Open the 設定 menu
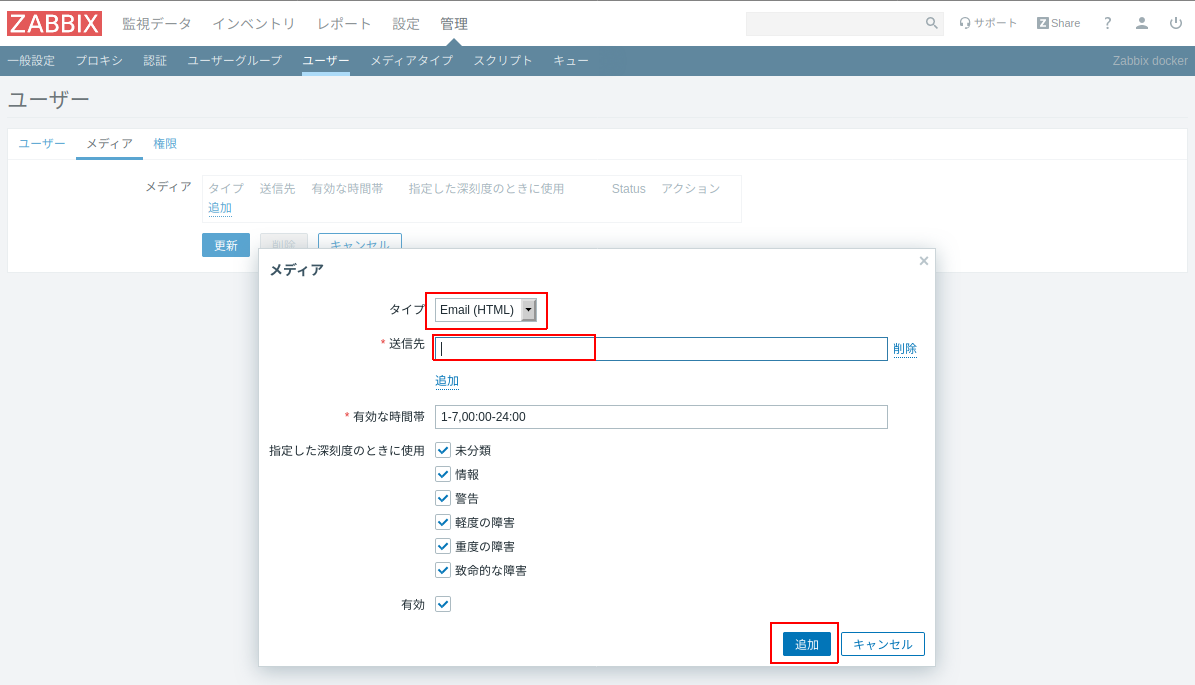Screen dimensions: 1195x685 (x=406, y=24)
